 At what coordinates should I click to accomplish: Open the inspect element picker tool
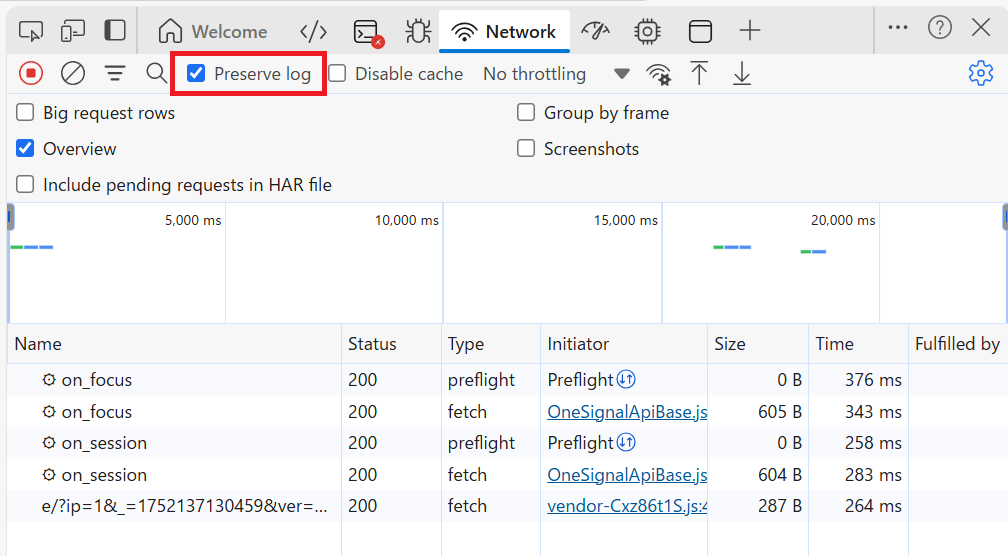click(31, 31)
